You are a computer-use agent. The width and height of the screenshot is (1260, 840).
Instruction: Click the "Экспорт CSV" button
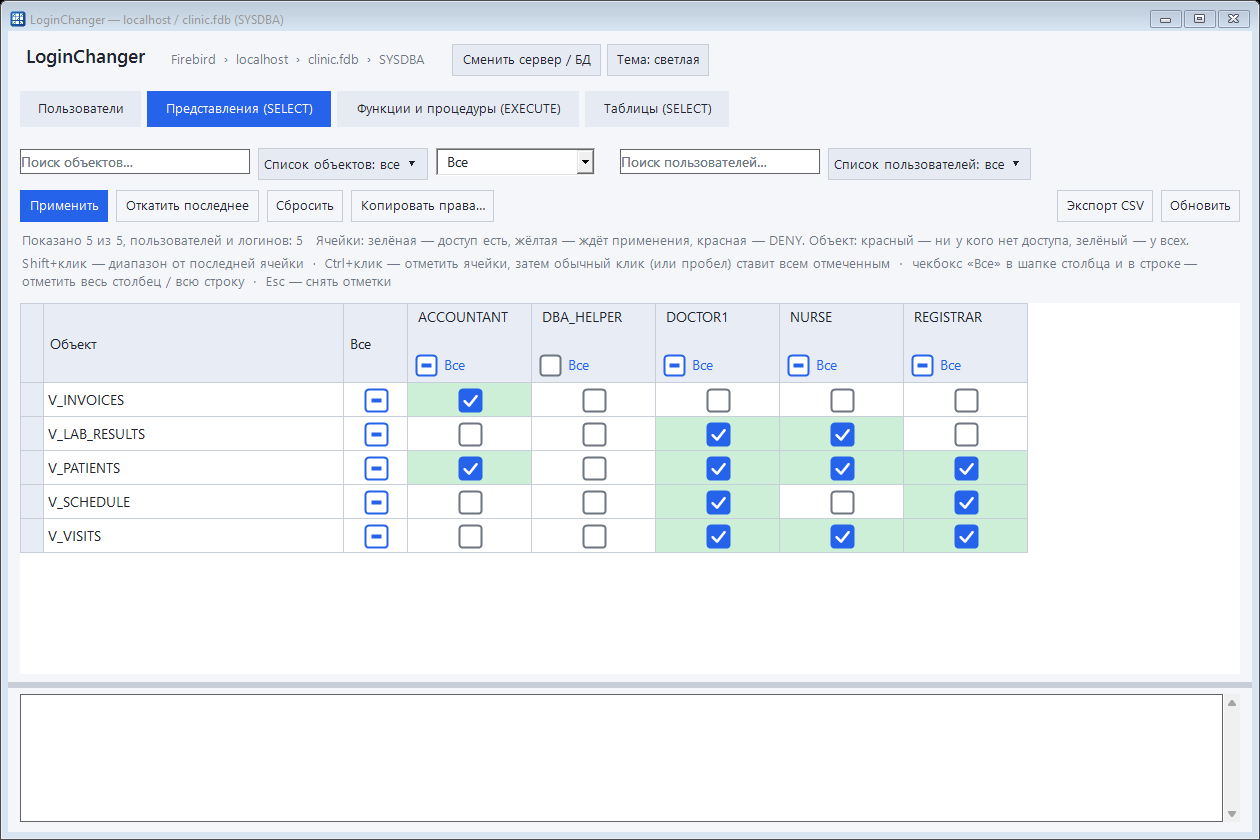click(1105, 206)
